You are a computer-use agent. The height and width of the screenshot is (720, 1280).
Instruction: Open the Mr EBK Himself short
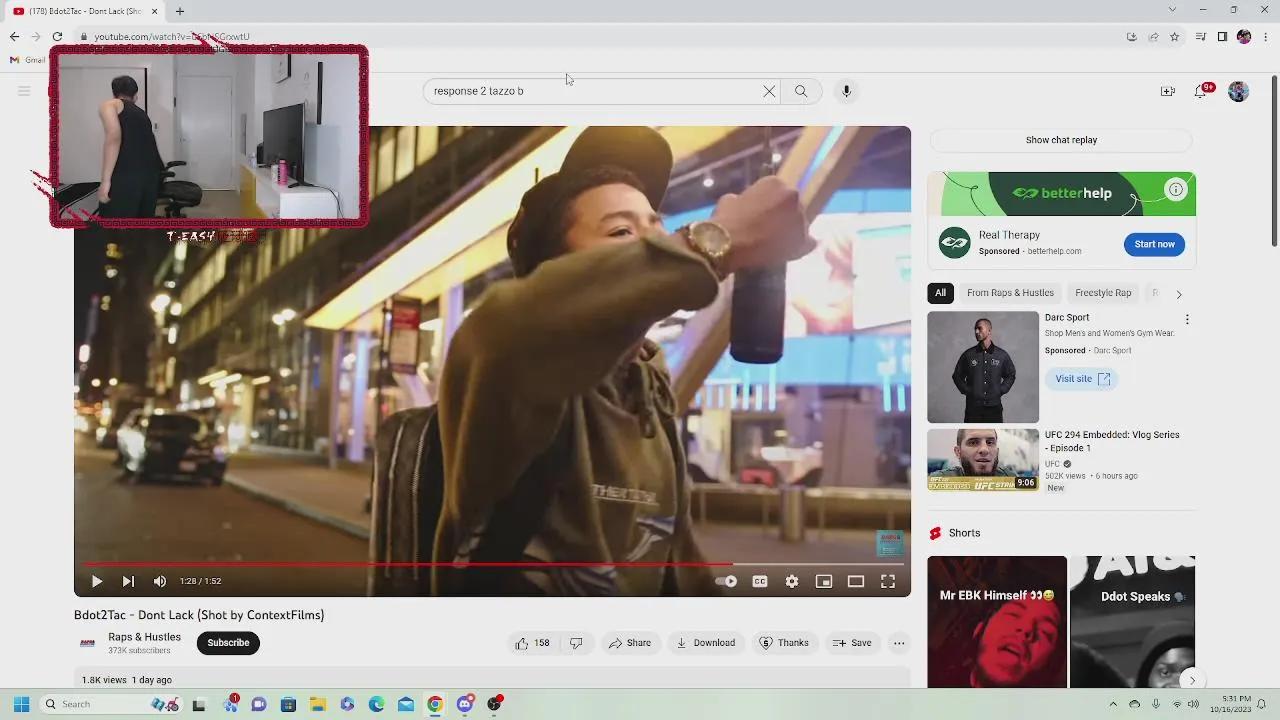(x=997, y=622)
